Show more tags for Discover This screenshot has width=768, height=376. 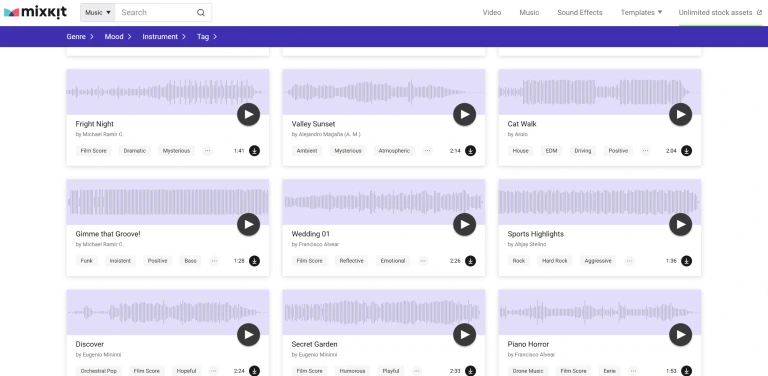click(x=214, y=371)
